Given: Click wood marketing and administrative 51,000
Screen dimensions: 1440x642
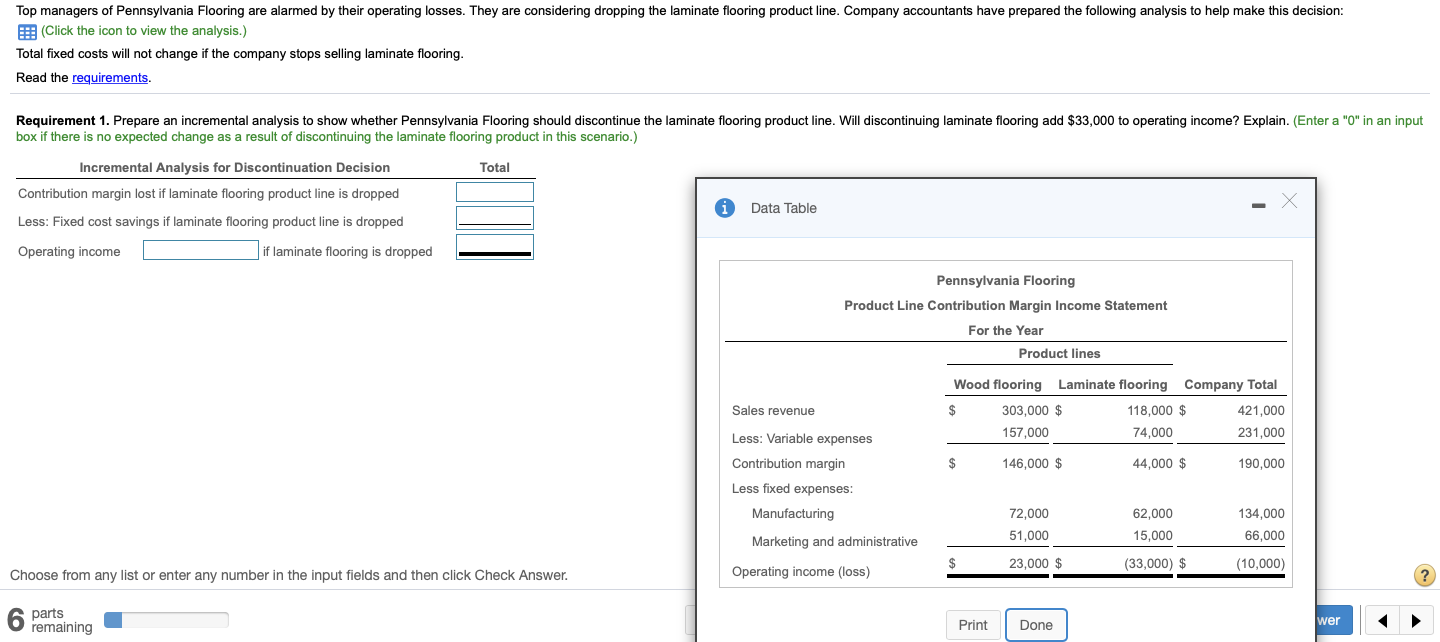Looking at the screenshot, I should pos(1029,535).
